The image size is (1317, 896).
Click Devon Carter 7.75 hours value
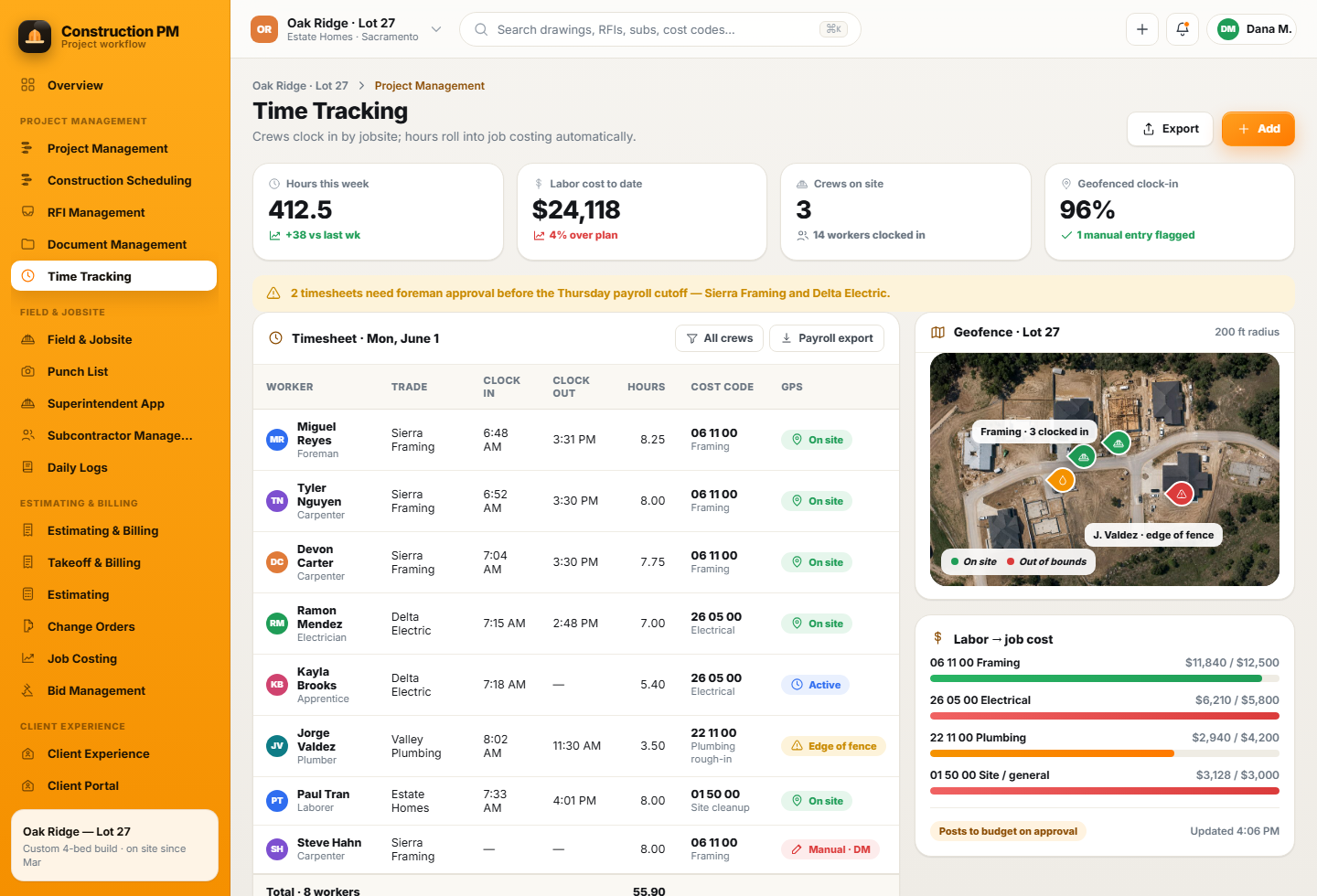pyautogui.click(x=652, y=562)
